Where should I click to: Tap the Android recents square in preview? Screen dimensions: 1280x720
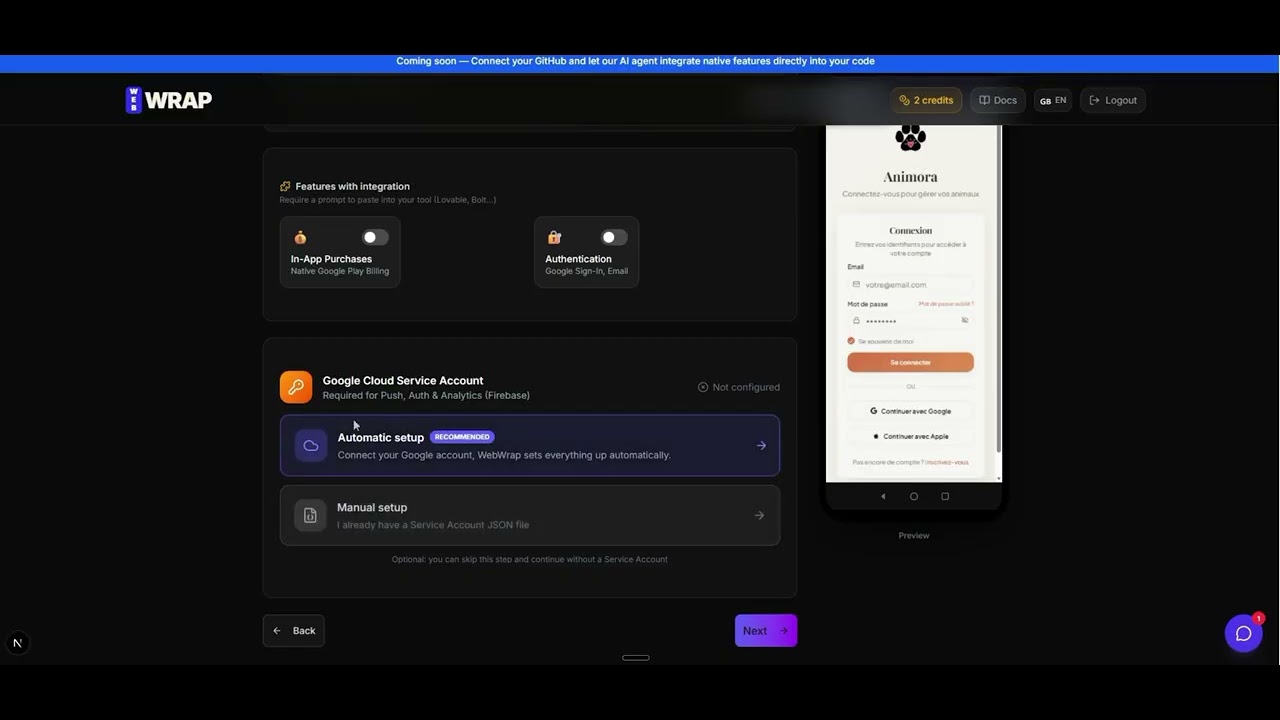(x=945, y=496)
